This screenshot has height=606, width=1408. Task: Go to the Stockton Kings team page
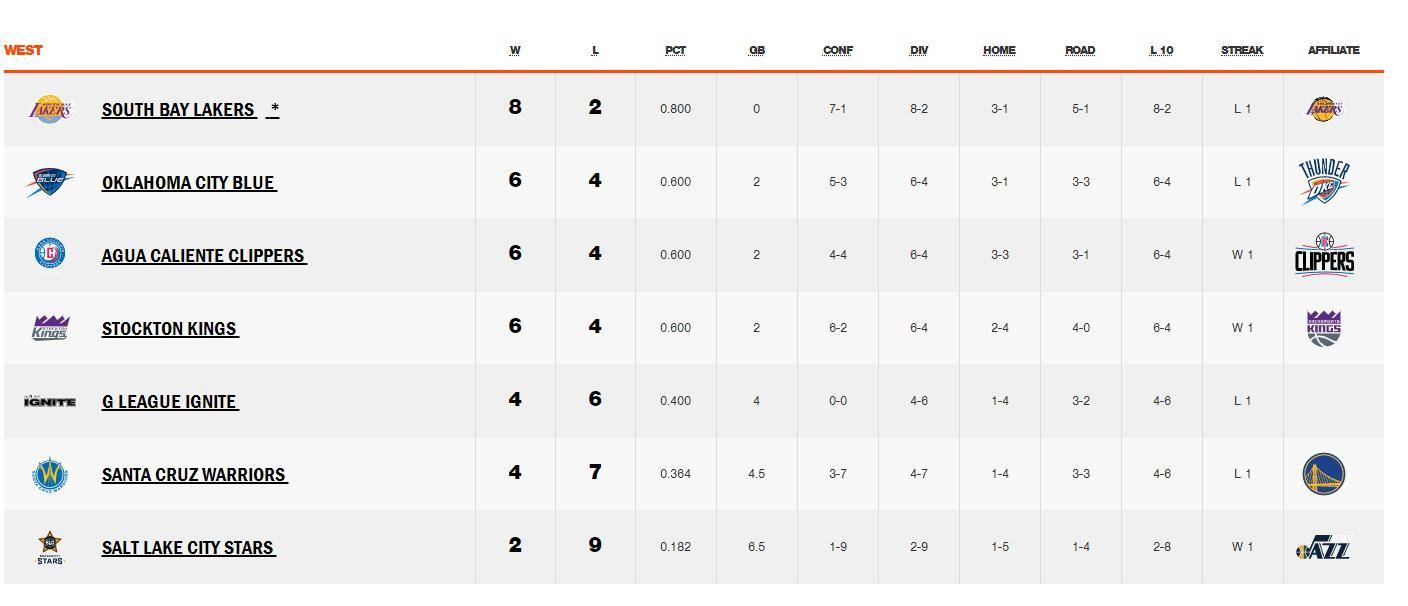[x=170, y=329]
